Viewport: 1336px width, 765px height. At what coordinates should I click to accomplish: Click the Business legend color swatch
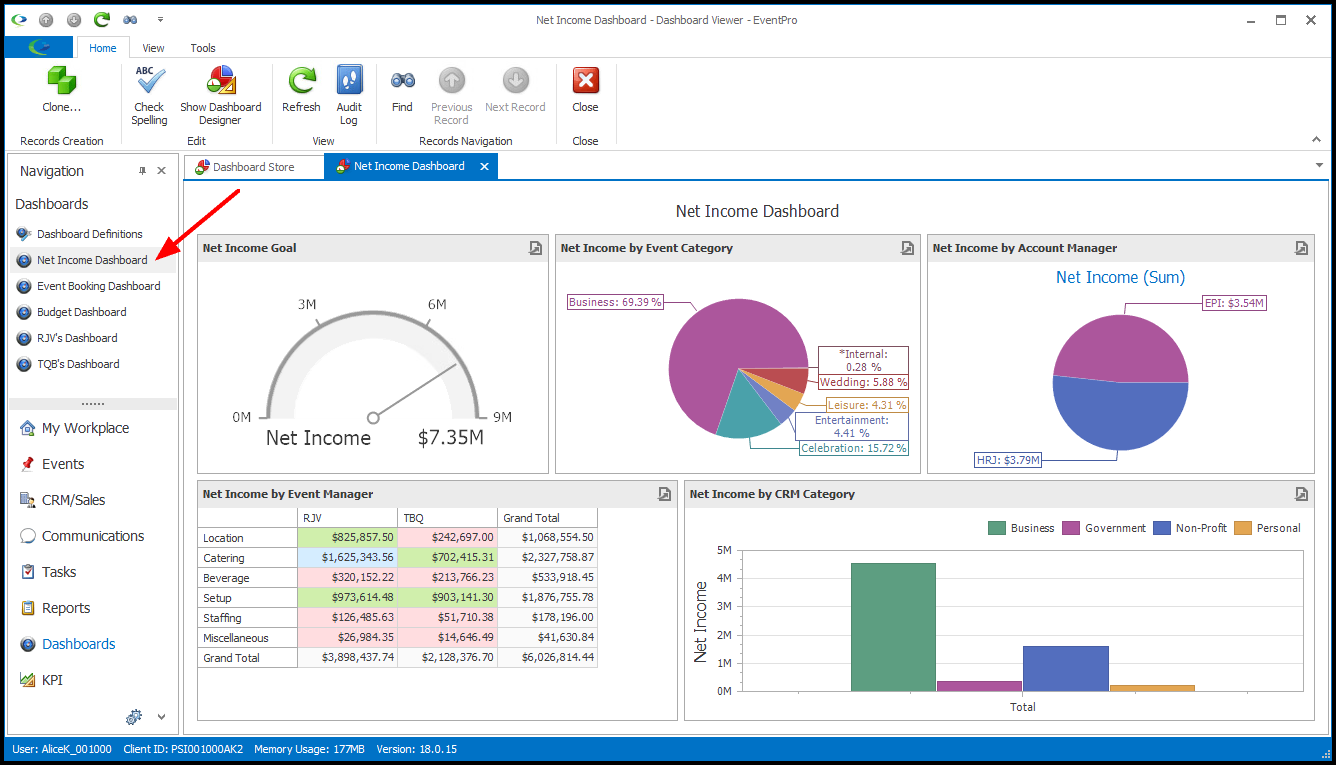pos(997,528)
